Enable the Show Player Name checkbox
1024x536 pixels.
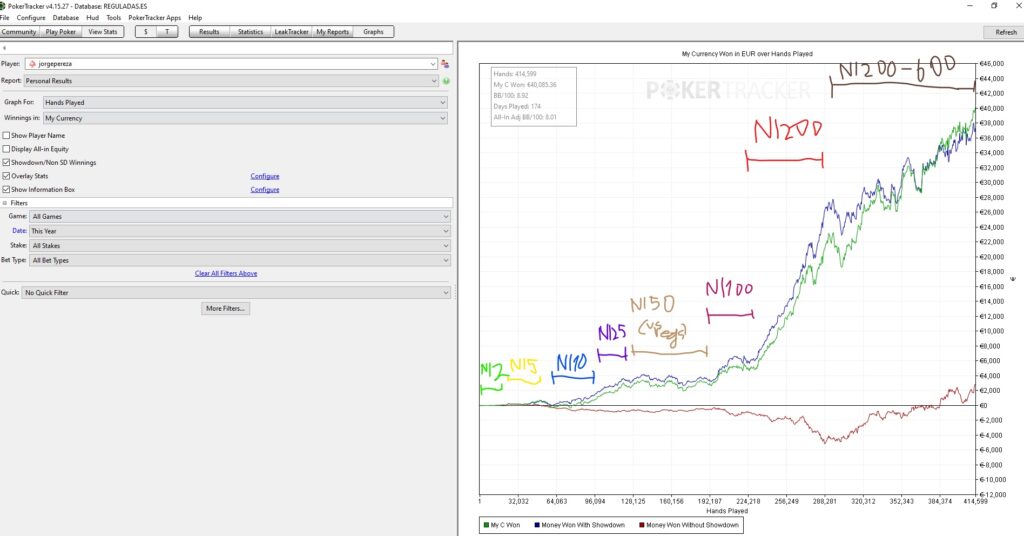pyautogui.click(x=7, y=135)
